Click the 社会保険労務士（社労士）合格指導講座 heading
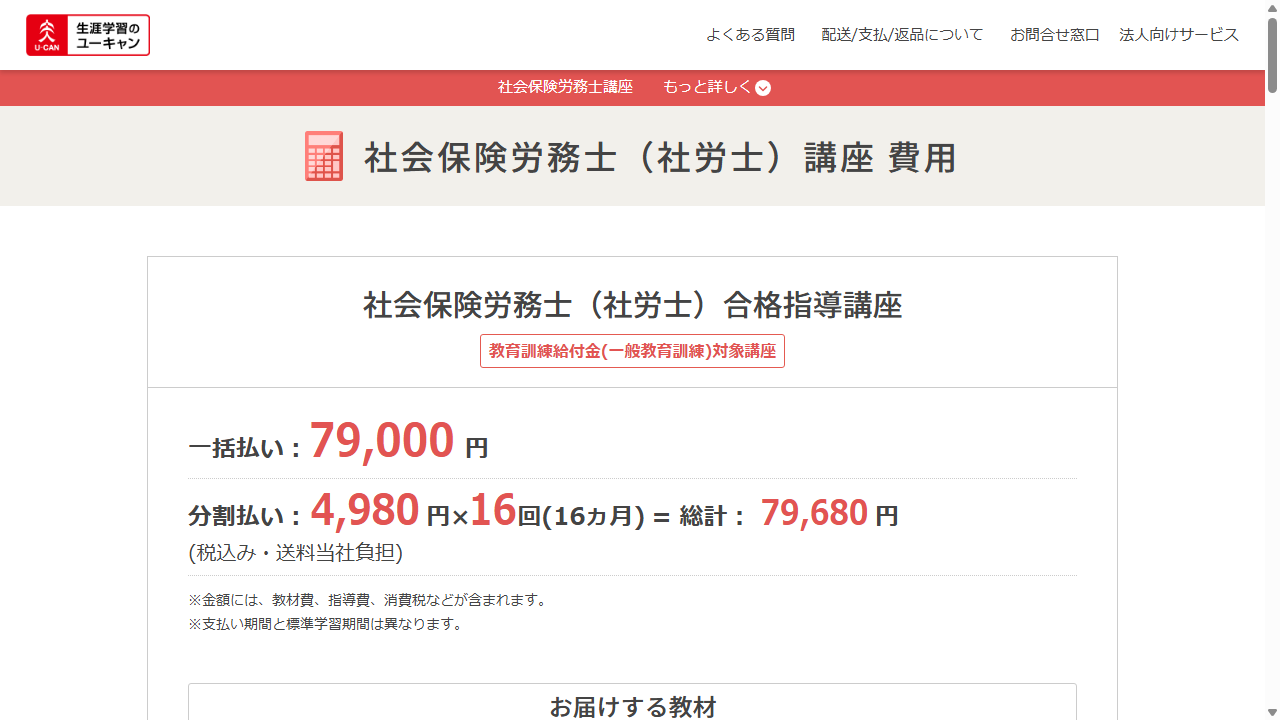 (632, 305)
